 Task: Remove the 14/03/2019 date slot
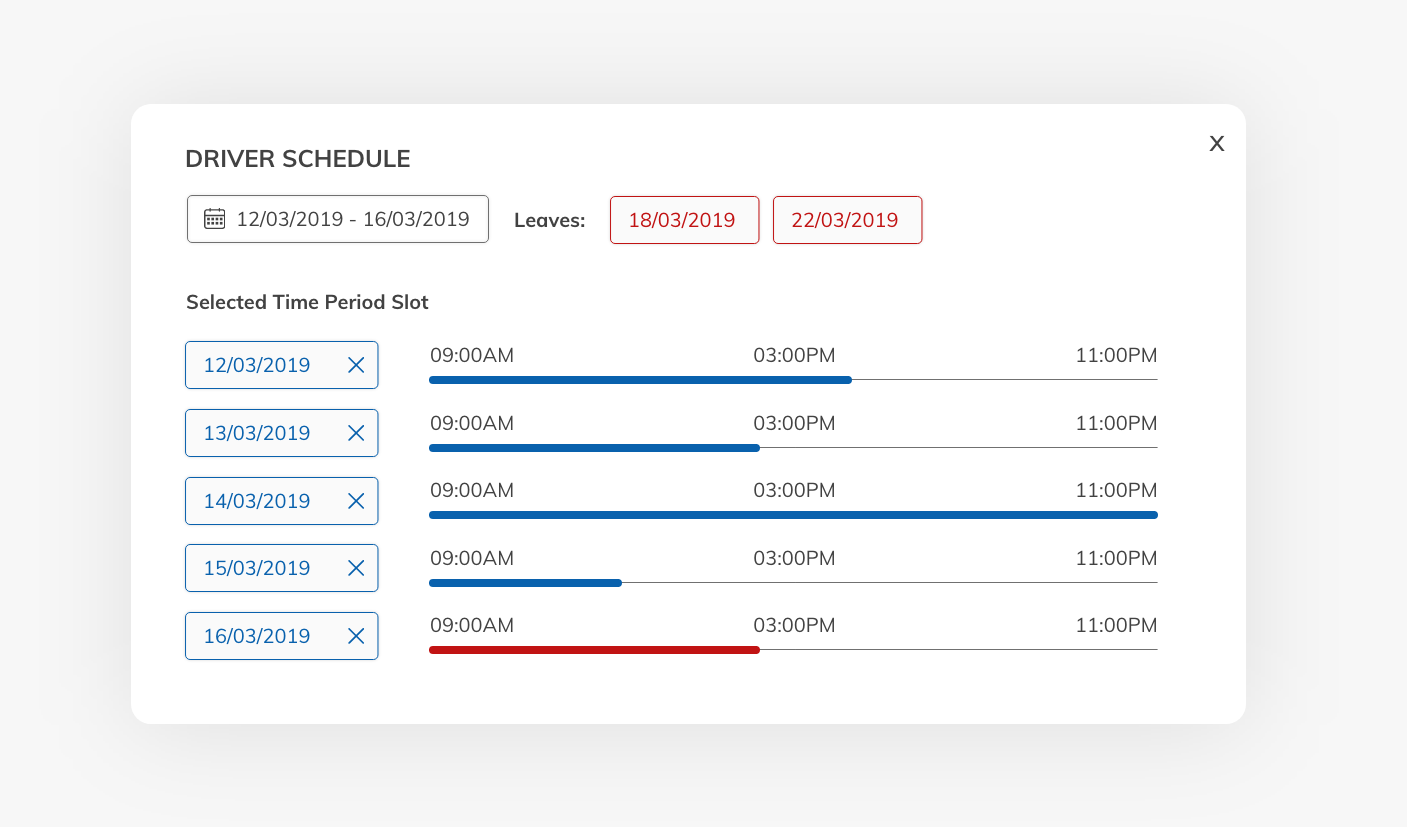point(355,501)
